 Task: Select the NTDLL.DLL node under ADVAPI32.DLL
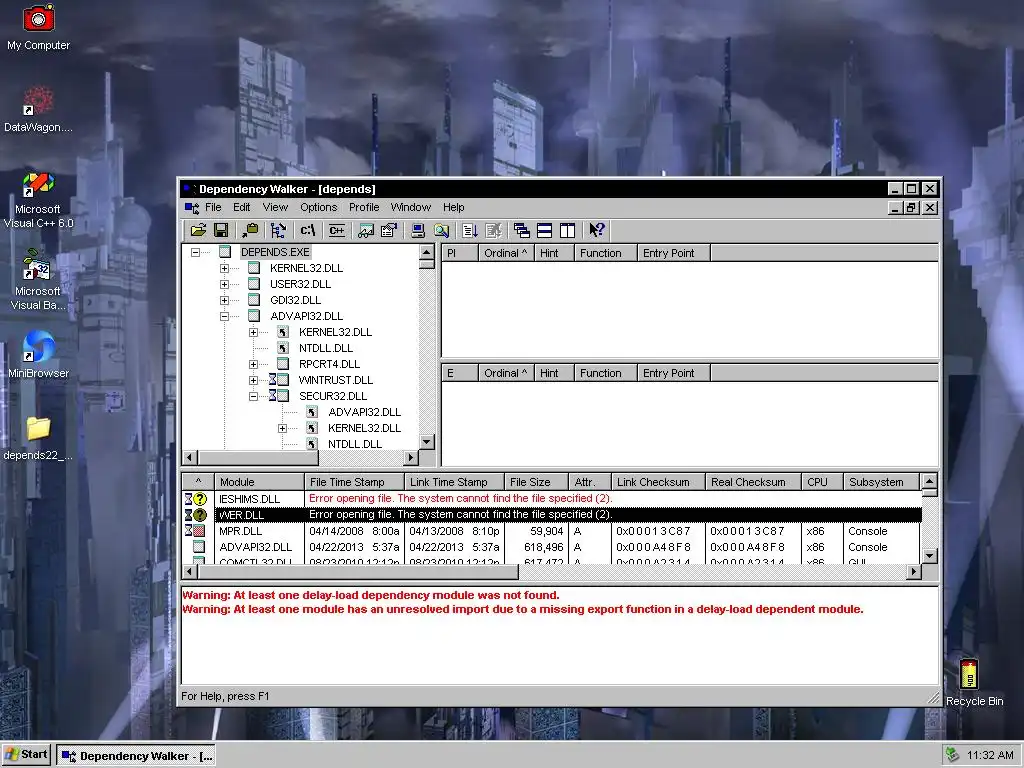[x=326, y=348]
